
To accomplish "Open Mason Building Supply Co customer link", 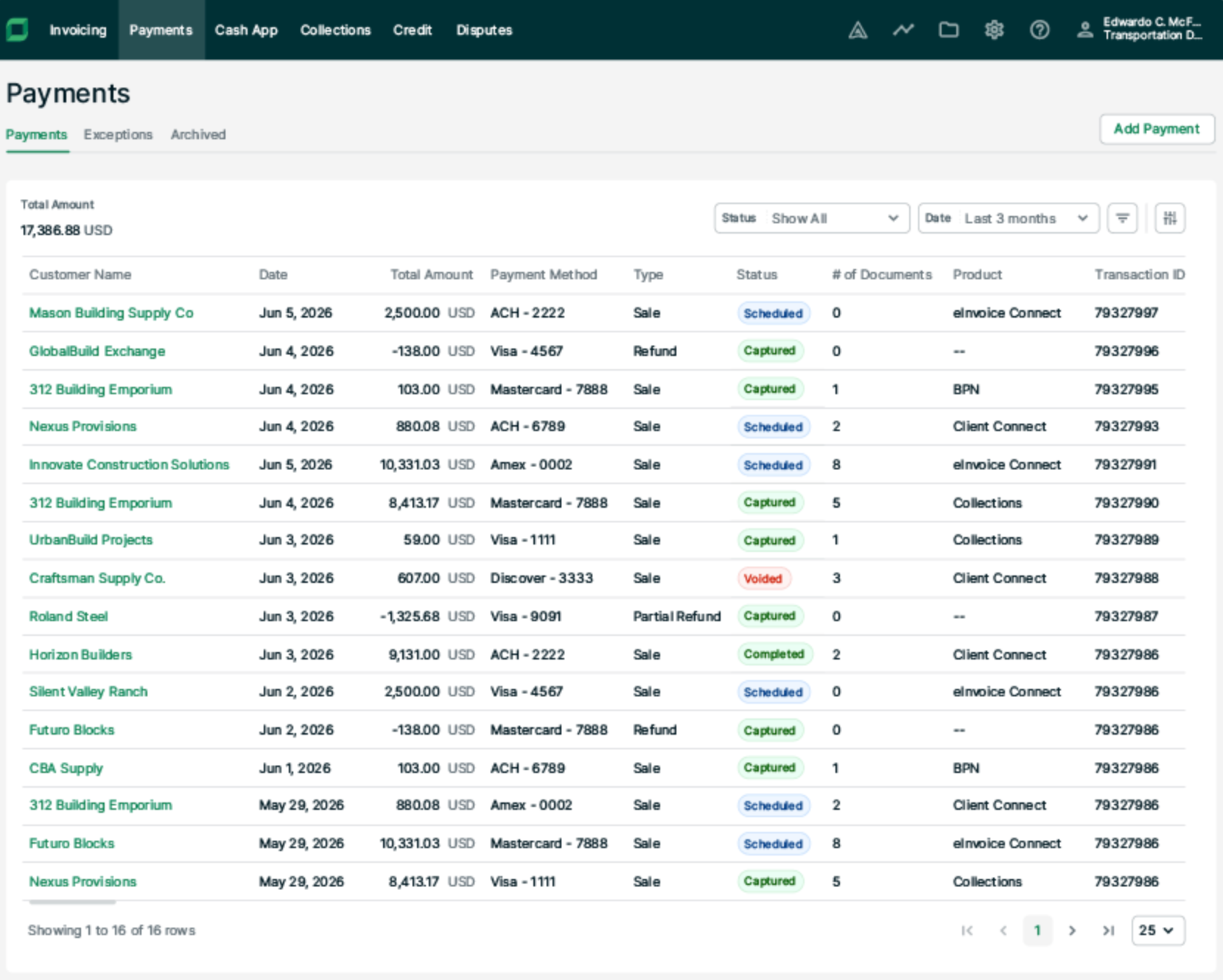I will click(x=111, y=313).
